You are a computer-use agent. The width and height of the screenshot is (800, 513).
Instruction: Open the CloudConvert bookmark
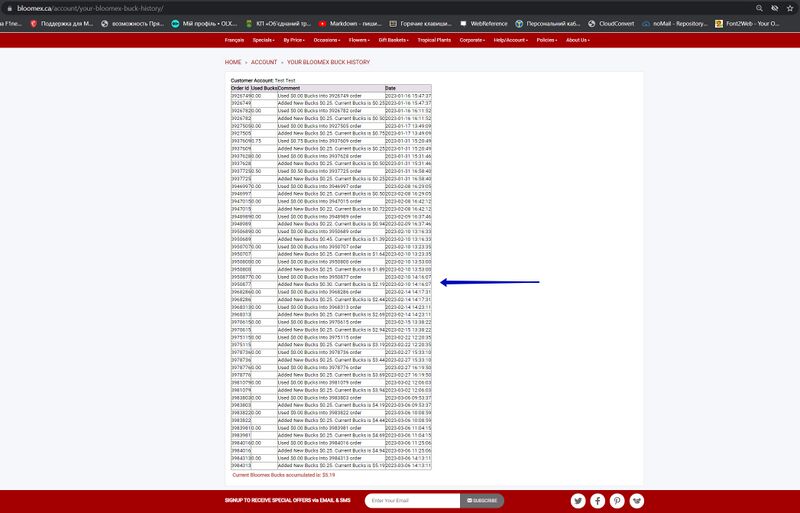click(x=611, y=23)
